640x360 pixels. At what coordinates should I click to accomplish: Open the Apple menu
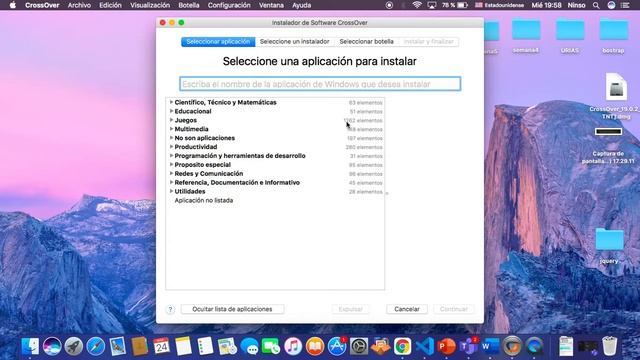pos(13,5)
